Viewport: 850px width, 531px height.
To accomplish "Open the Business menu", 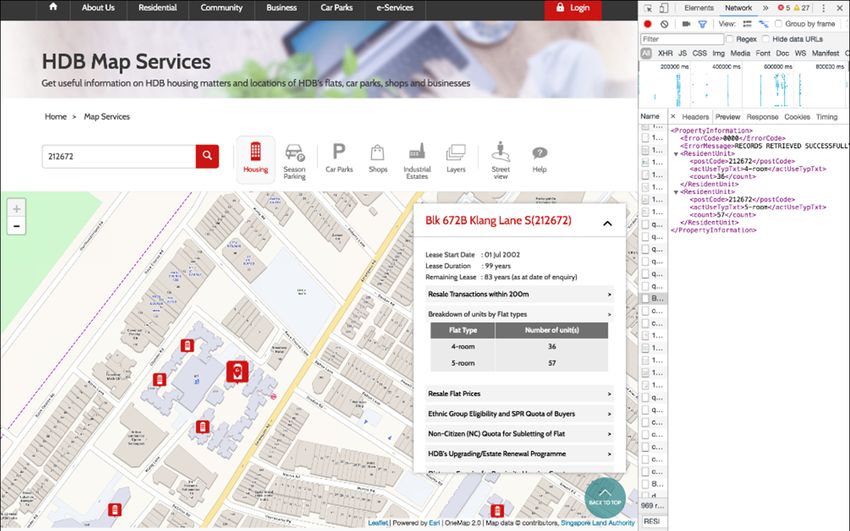I will coord(281,8).
